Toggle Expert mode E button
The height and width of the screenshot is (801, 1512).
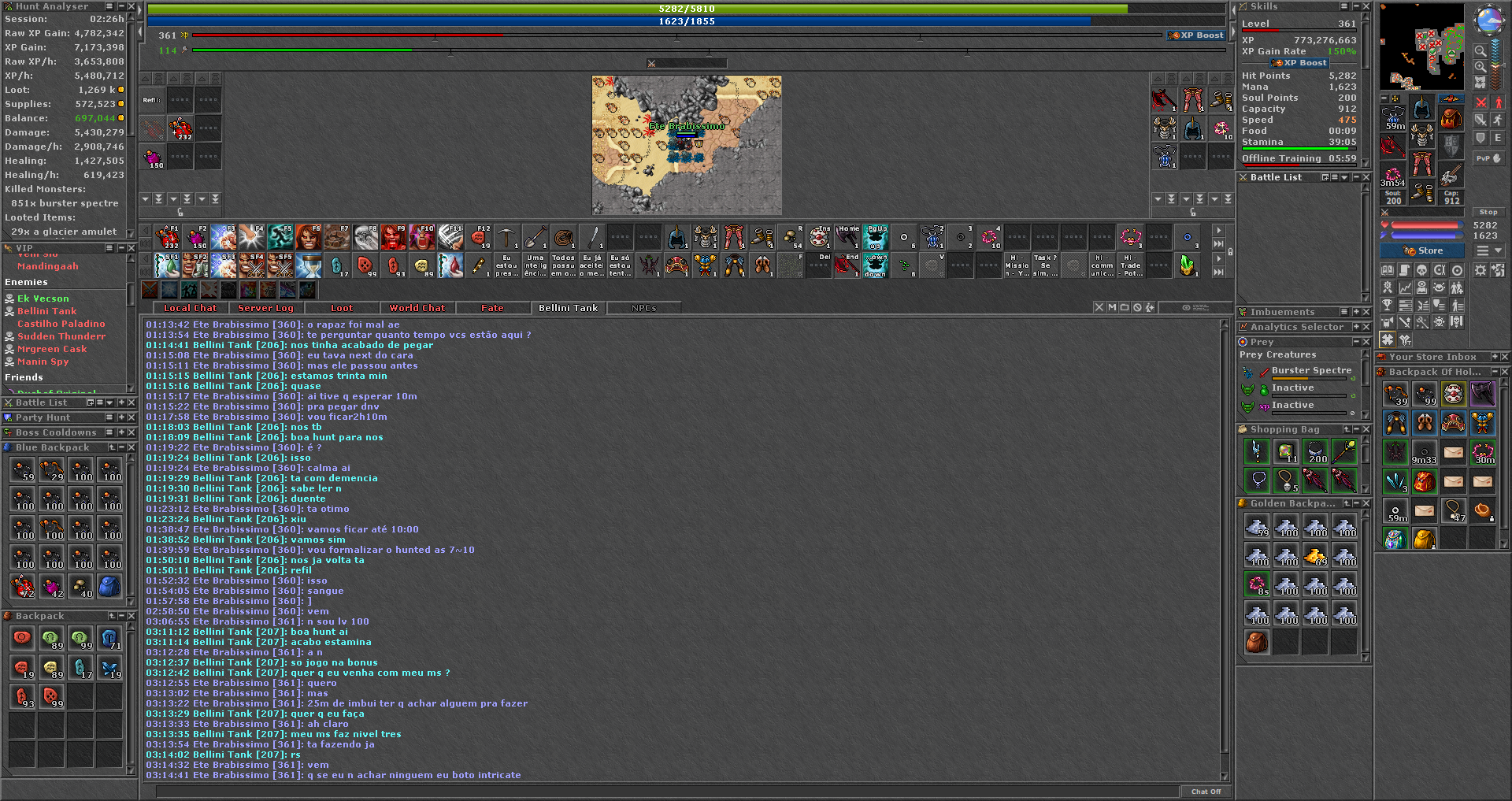coord(1497,138)
